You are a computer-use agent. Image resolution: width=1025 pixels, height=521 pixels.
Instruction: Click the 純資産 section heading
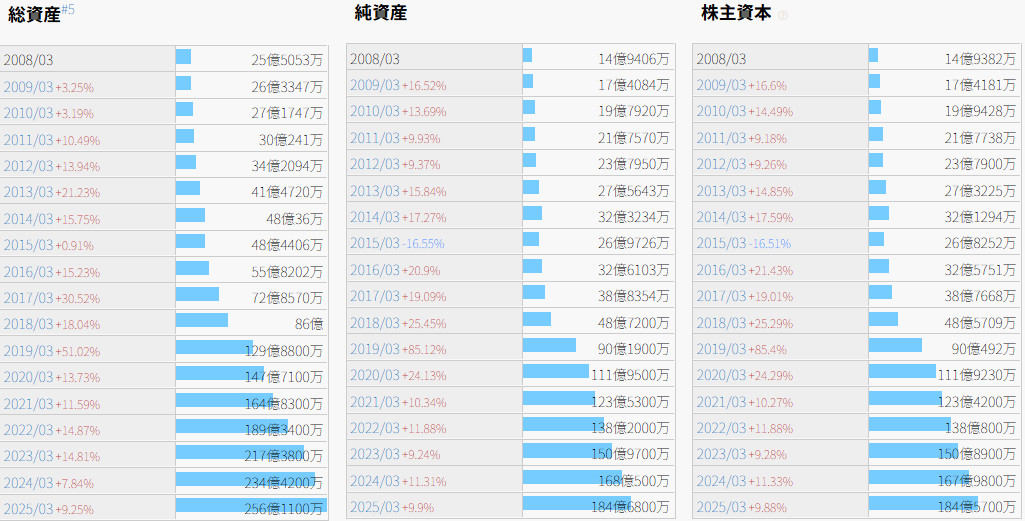[381, 13]
